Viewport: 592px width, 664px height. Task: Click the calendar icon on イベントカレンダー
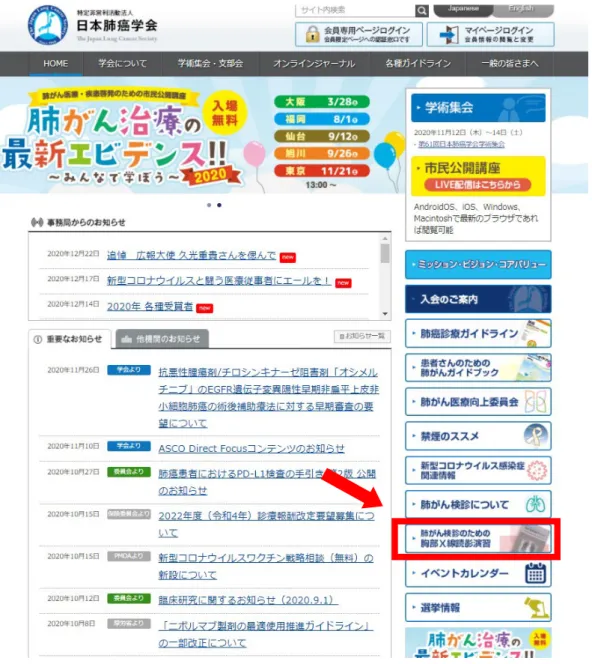pyautogui.click(x=536, y=573)
